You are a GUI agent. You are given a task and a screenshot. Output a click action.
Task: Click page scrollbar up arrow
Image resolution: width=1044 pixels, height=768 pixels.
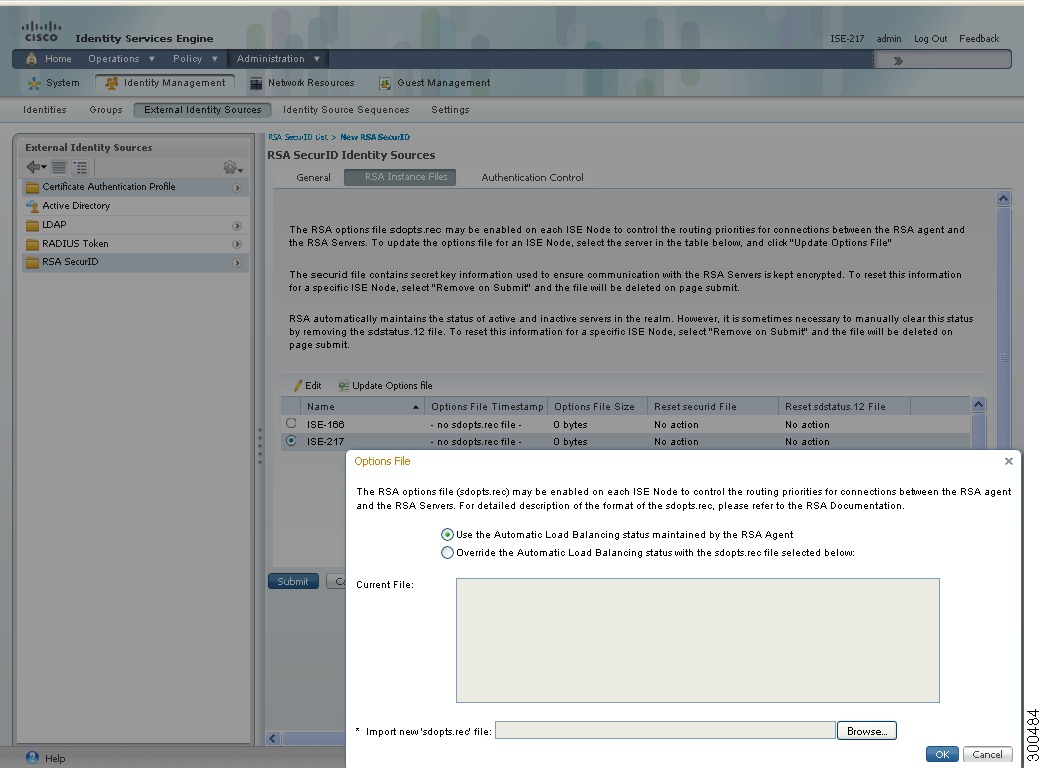tap(1003, 198)
